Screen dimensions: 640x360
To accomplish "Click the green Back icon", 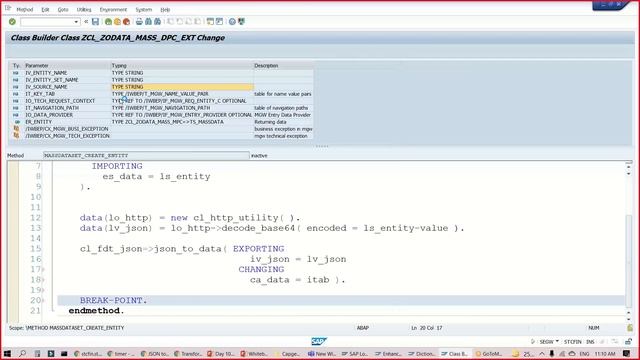I will click(x=108, y=22).
